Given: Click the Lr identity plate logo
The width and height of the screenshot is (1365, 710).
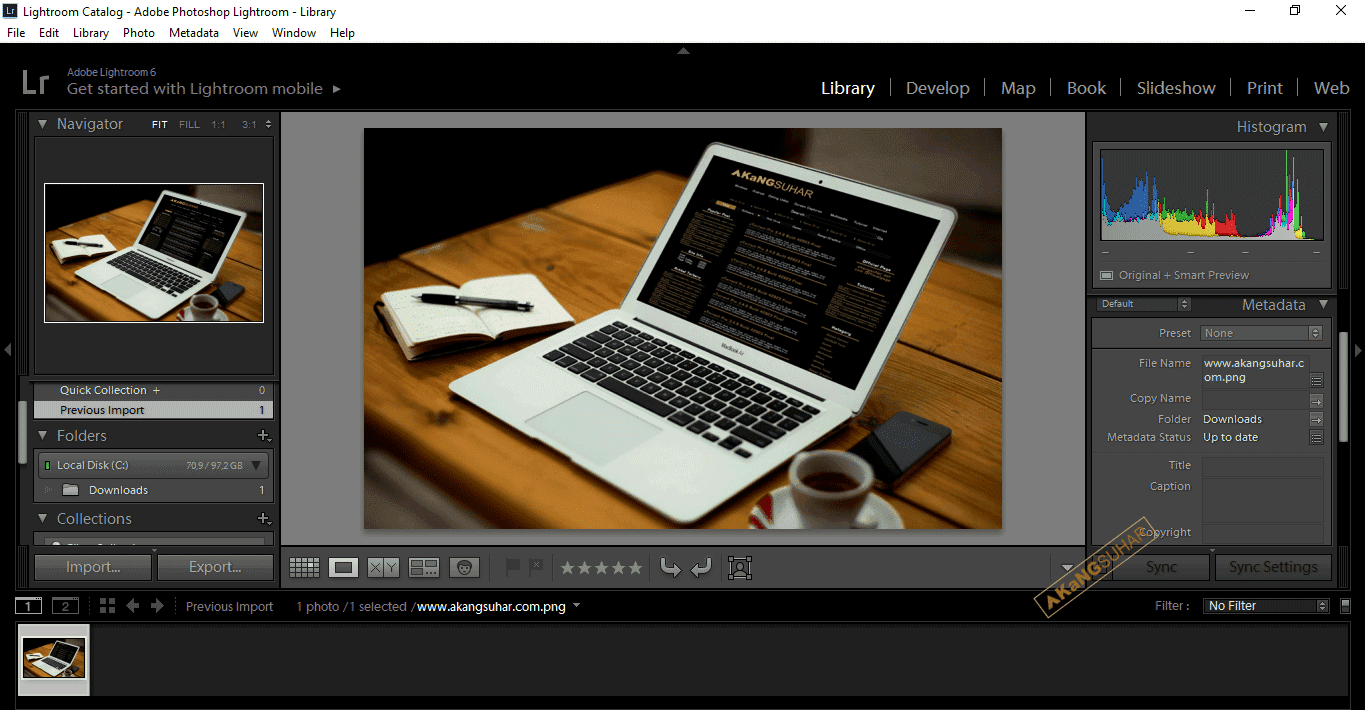Looking at the screenshot, I should 35,81.
